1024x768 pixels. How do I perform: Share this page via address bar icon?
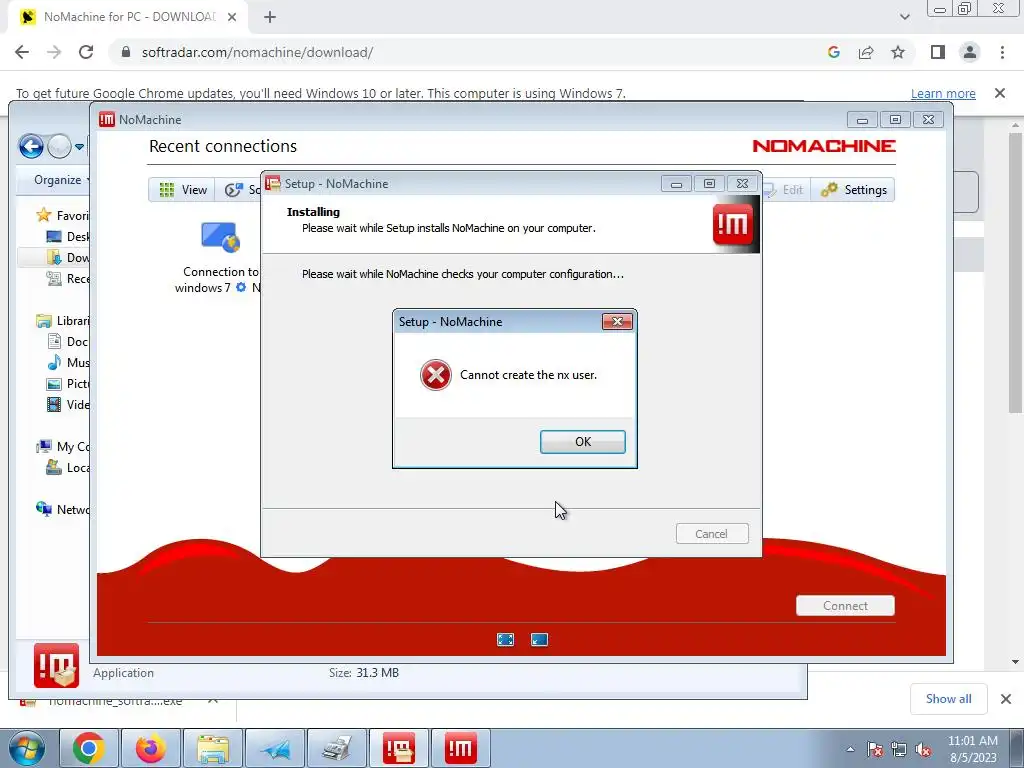click(x=866, y=52)
